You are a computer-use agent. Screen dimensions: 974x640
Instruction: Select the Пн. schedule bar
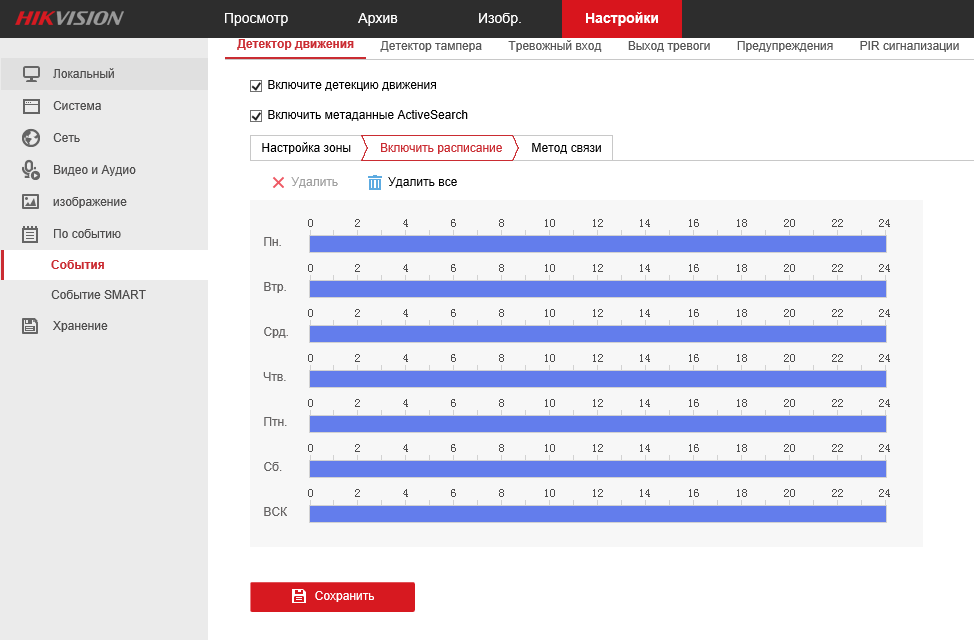(598, 244)
